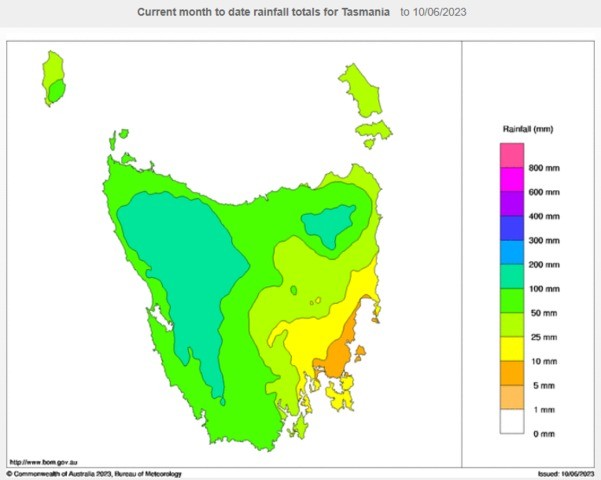Click the '800 mm' legend label
Screen dimensions: 601x480
click(544, 167)
